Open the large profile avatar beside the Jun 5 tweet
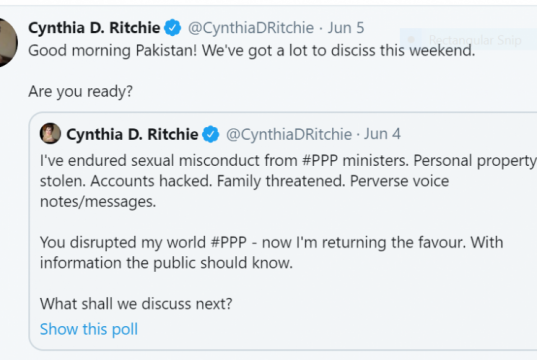The height and width of the screenshot is (360, 537). [8, 42]
